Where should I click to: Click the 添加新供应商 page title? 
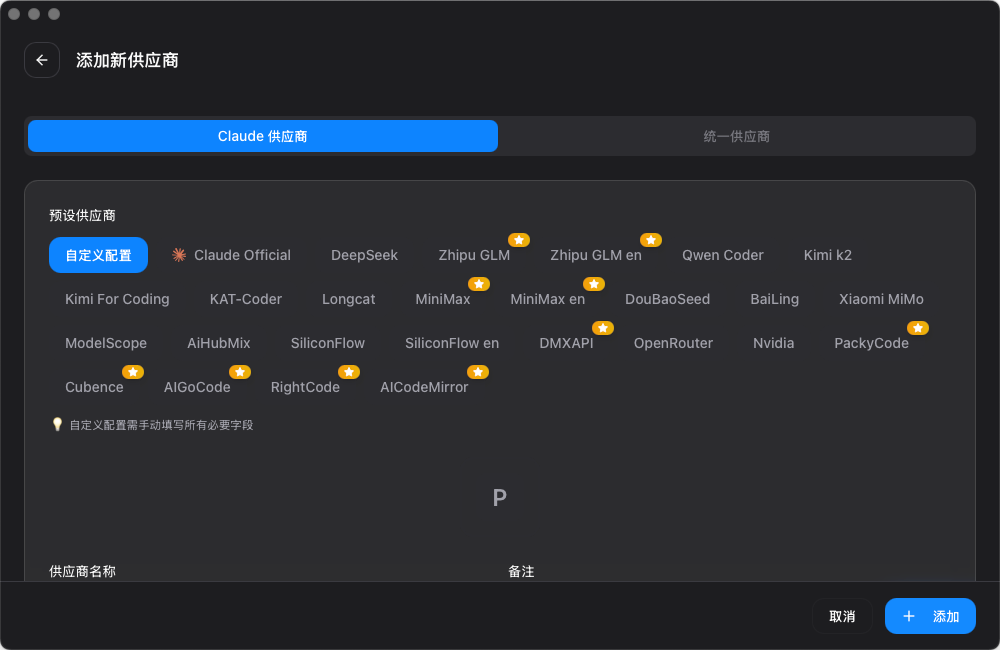point(128,60)
